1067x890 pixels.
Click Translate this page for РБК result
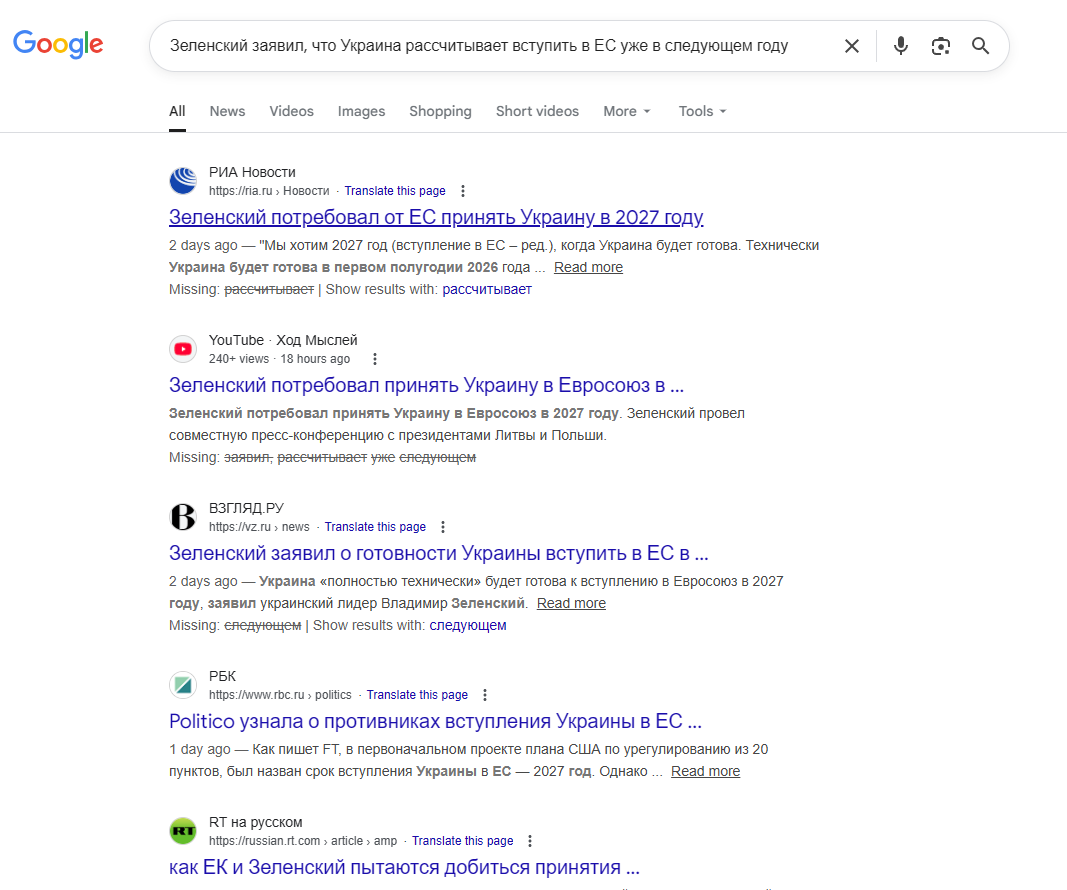(x=417, y=695)
